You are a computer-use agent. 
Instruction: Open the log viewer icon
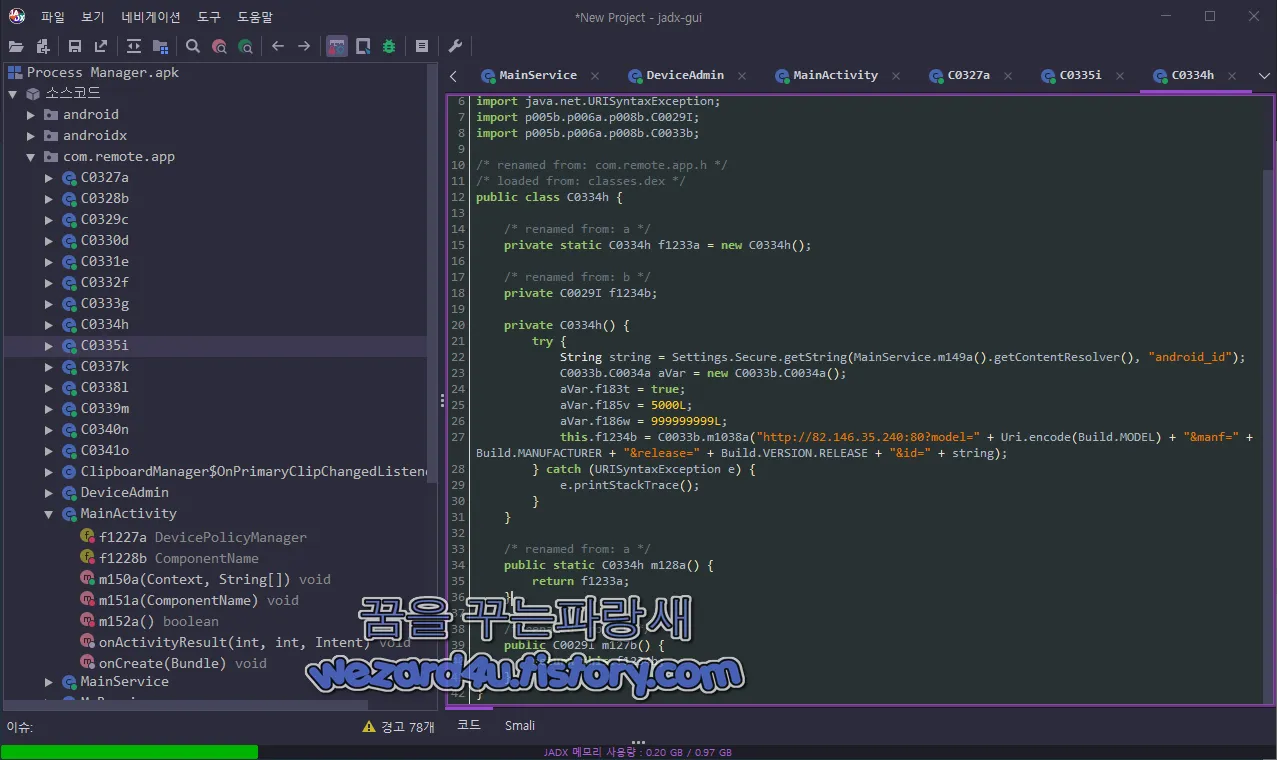pyautogui.click(x=422, y=46)
